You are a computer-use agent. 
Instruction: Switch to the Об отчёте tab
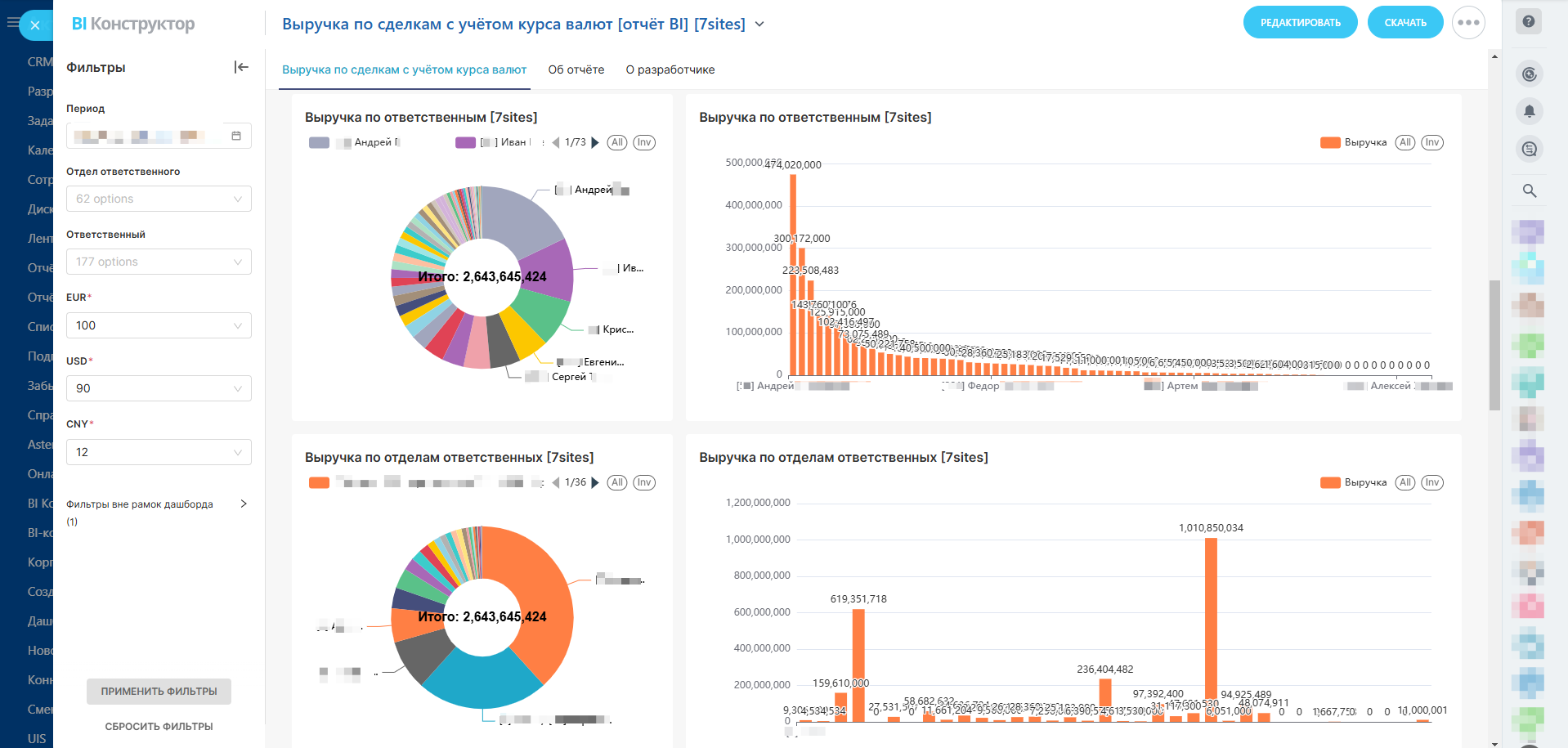click(x=576, y=69)
